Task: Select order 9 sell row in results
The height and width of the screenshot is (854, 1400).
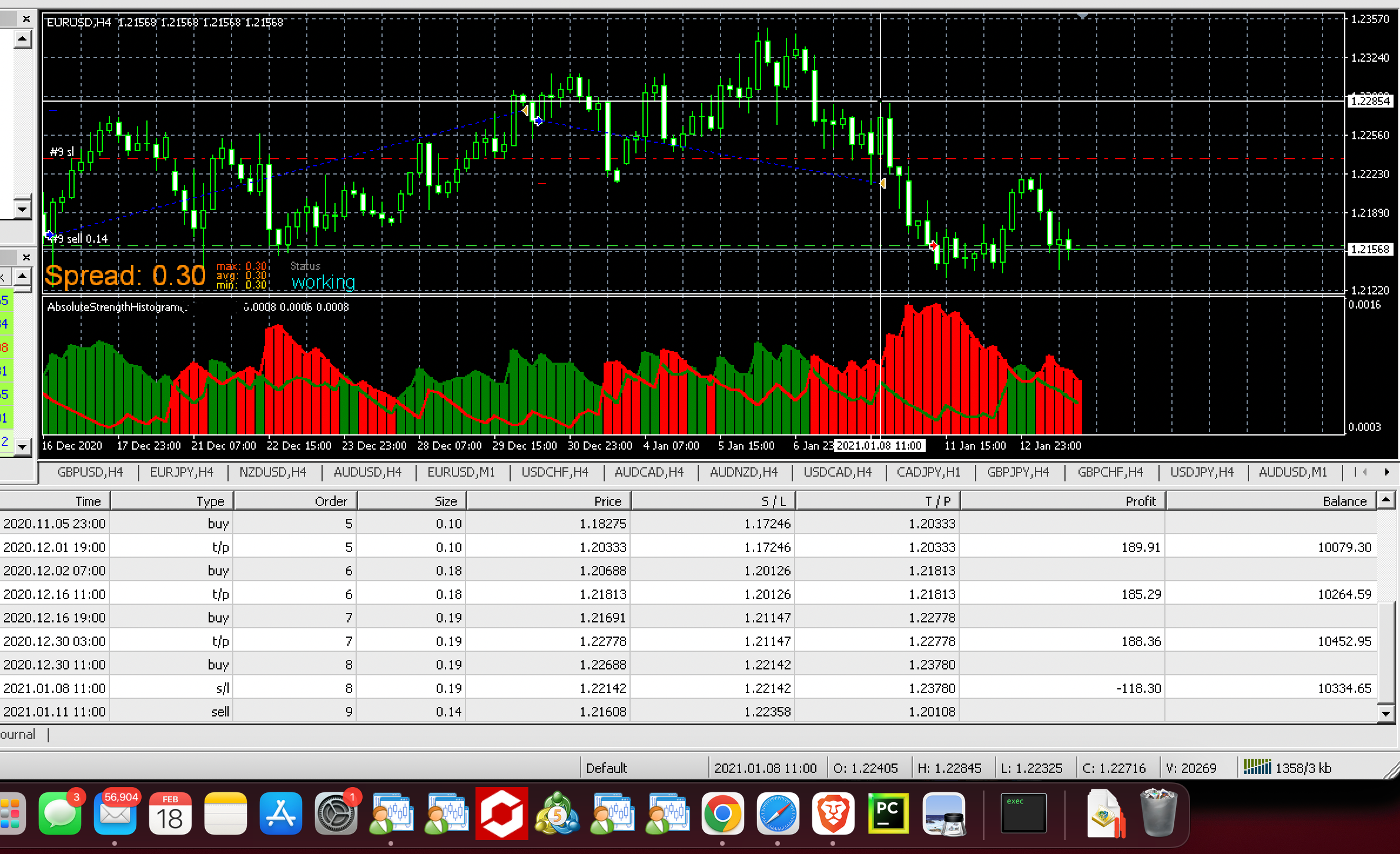Action: pos(688,711)
